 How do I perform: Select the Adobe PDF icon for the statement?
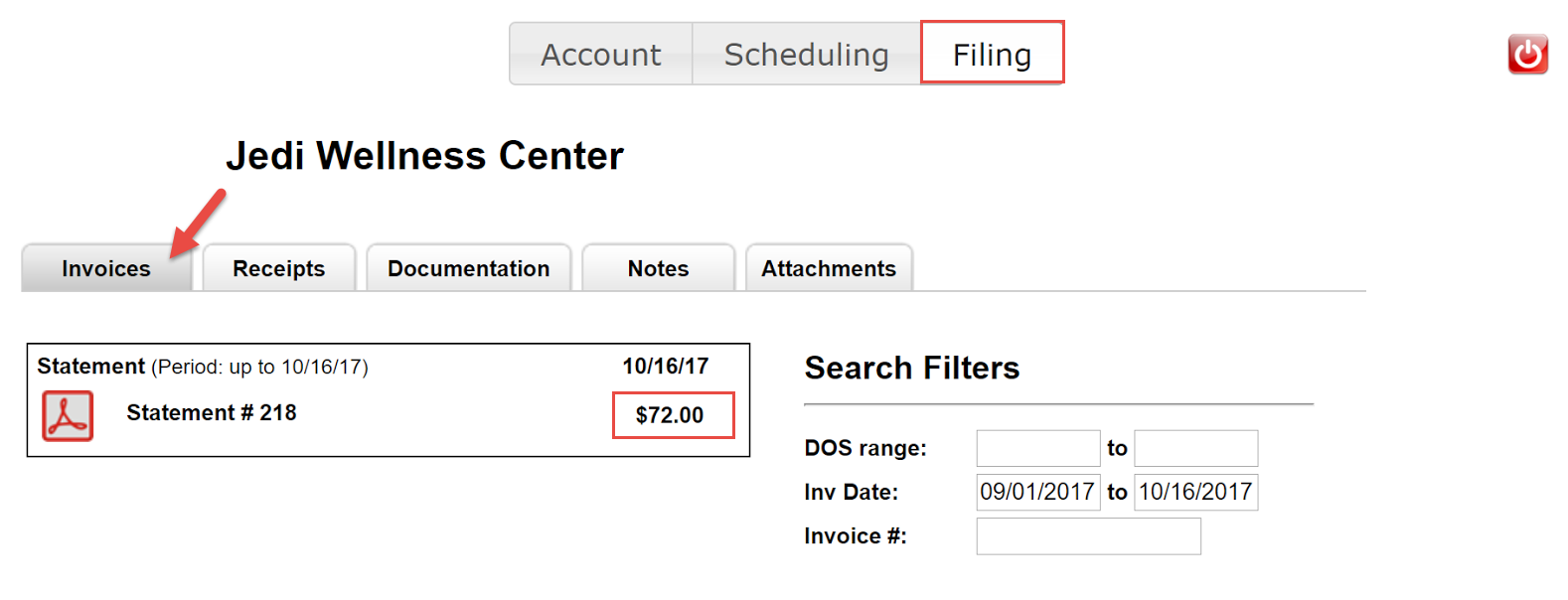(66, 415)
